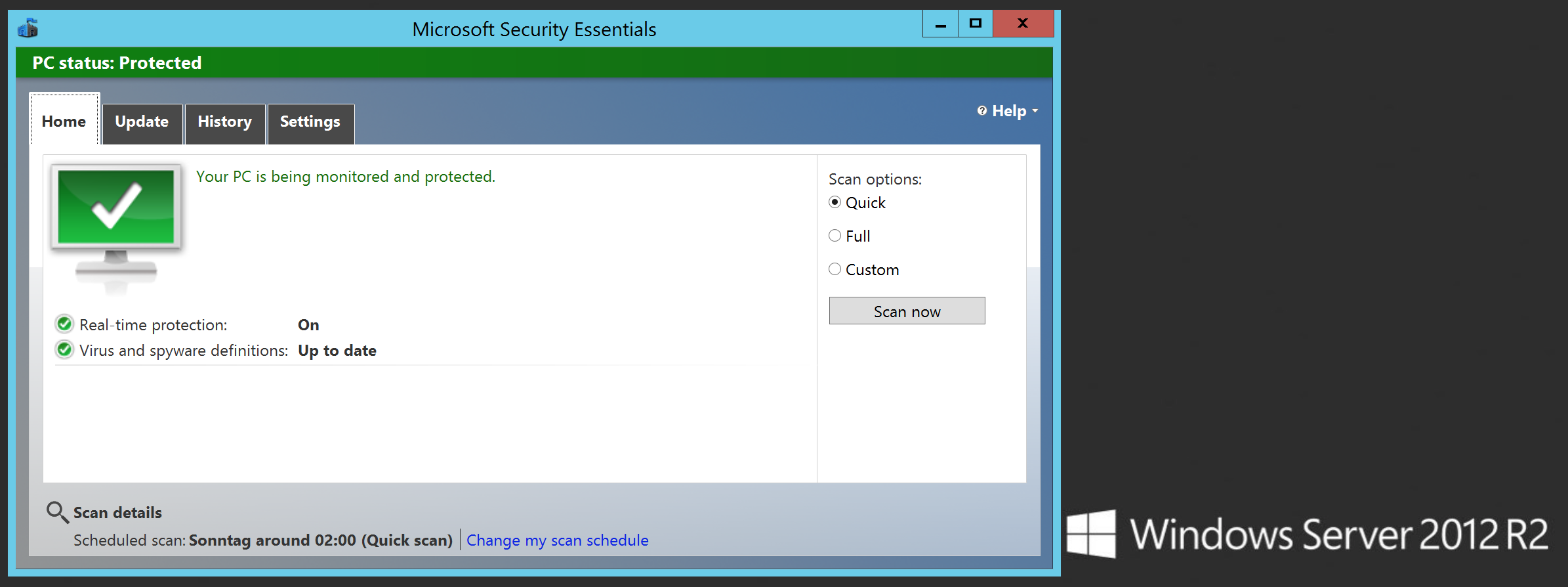Click the Security Essentials title bar icon
This screenshot has height=587, width=1568.
[28, 28]
